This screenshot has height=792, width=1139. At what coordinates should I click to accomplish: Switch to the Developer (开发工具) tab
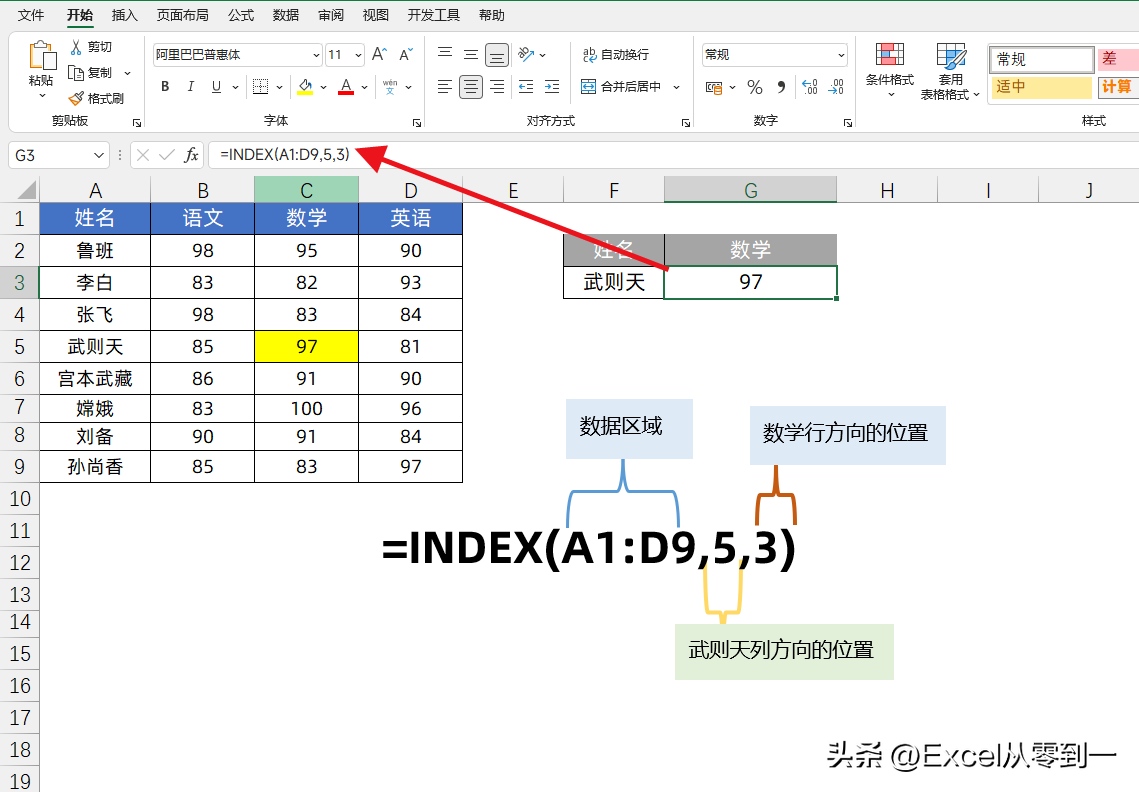[434, 15]
